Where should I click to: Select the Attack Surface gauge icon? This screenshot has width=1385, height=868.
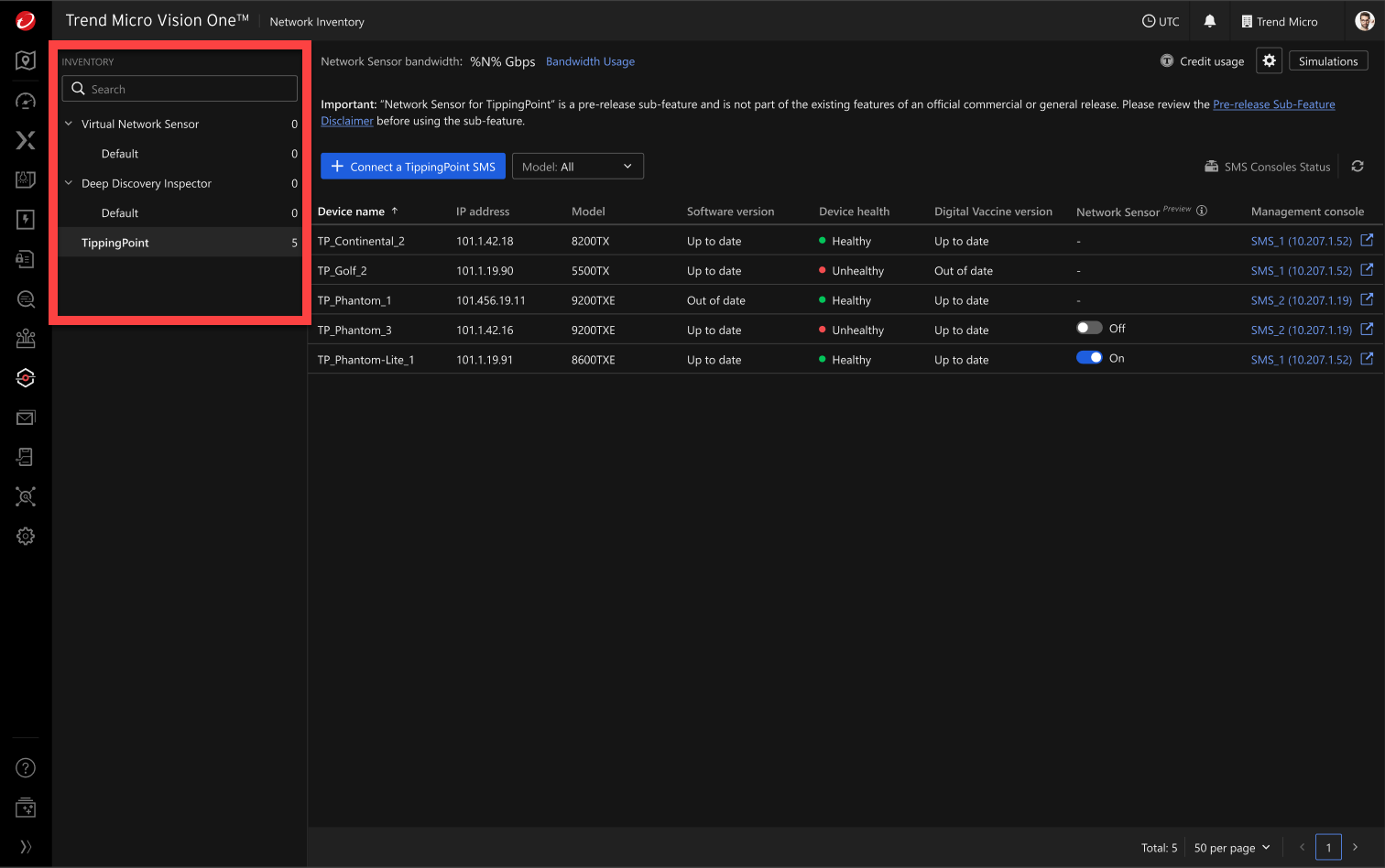(x=25, y=101)
